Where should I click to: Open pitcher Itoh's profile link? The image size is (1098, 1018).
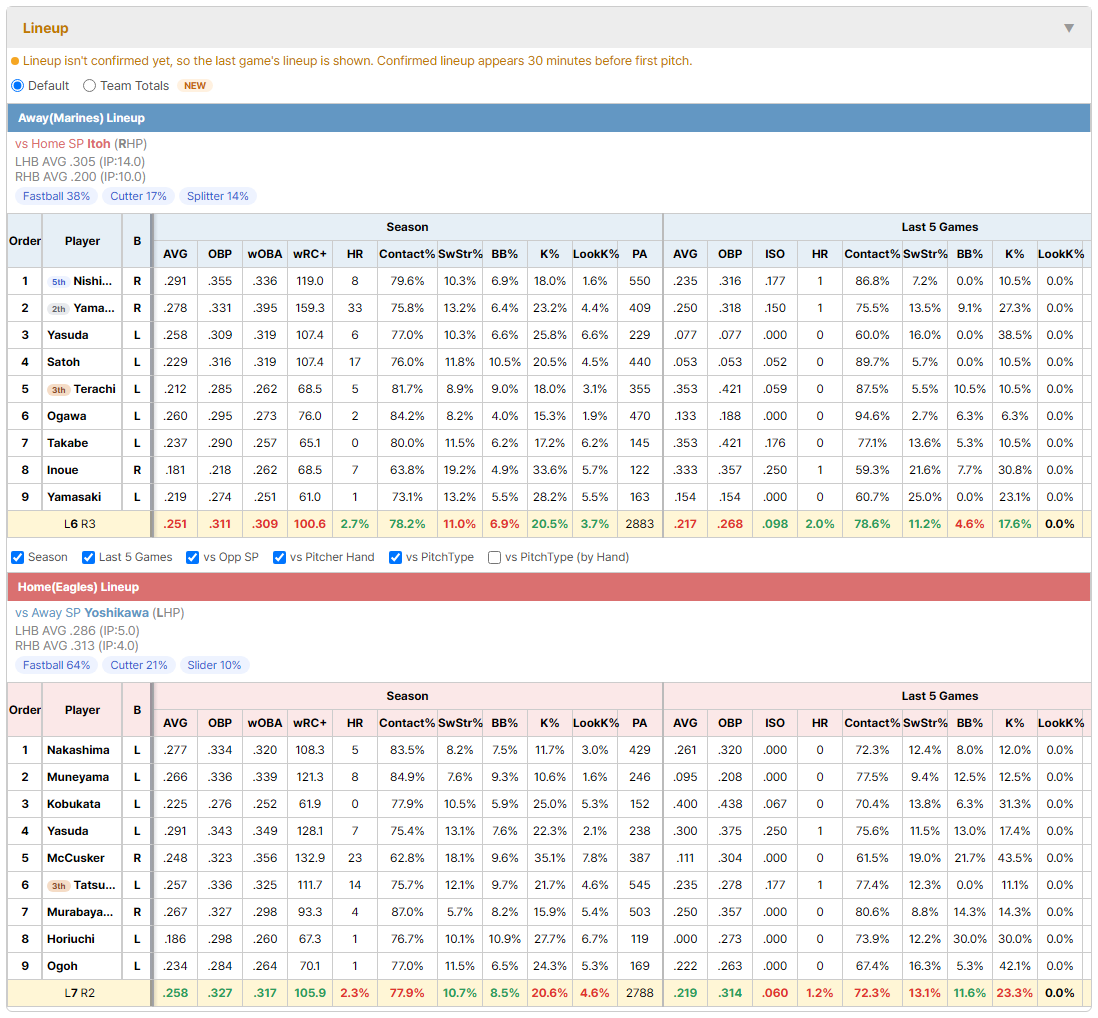coord(99,144)
